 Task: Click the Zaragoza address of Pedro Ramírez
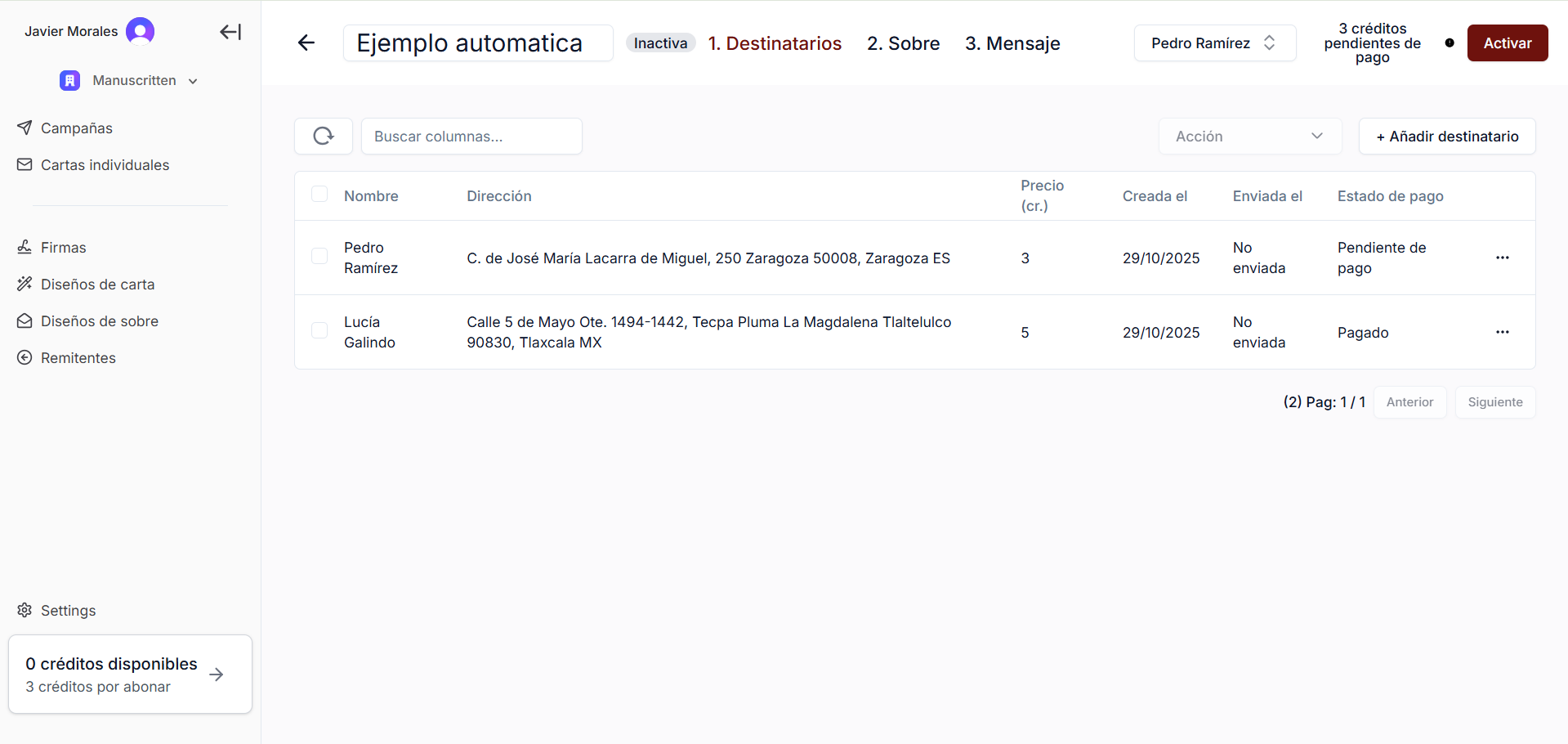point(708,258)
